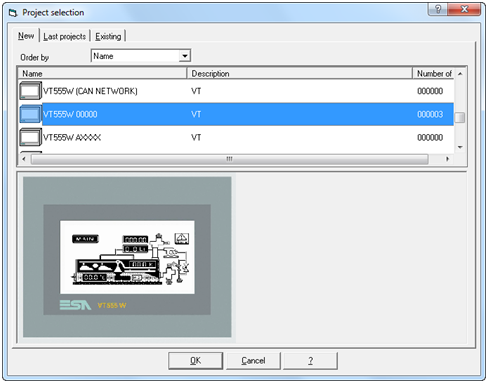
Task: Click the Number of column header
Action: [433, 73]
